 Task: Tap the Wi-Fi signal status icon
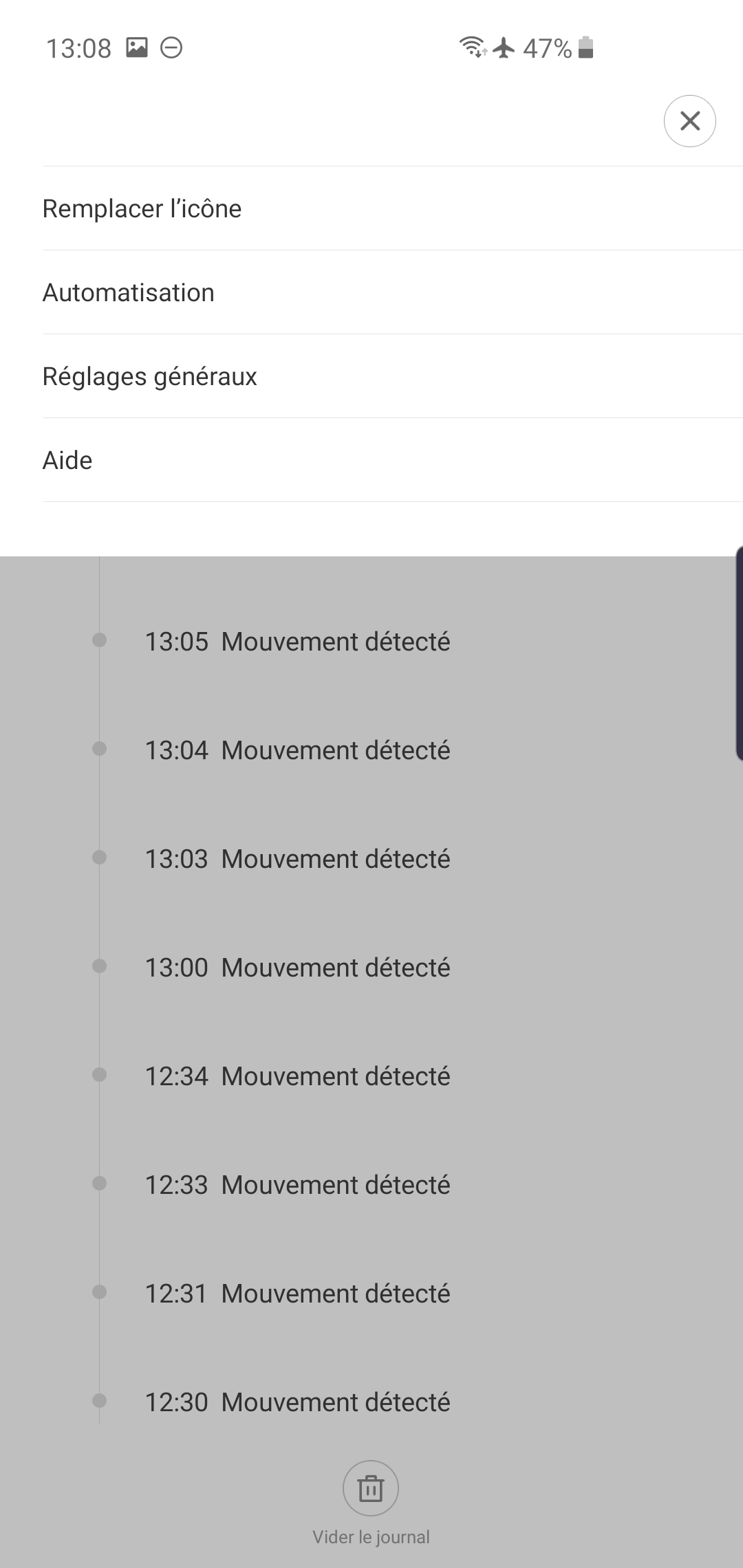point(473,47)
